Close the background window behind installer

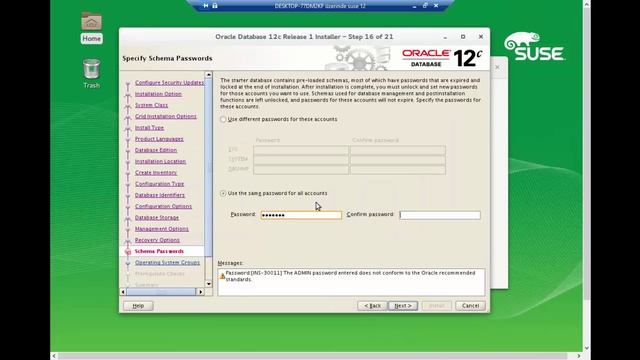pyautogui.click(x=497, y=67)
